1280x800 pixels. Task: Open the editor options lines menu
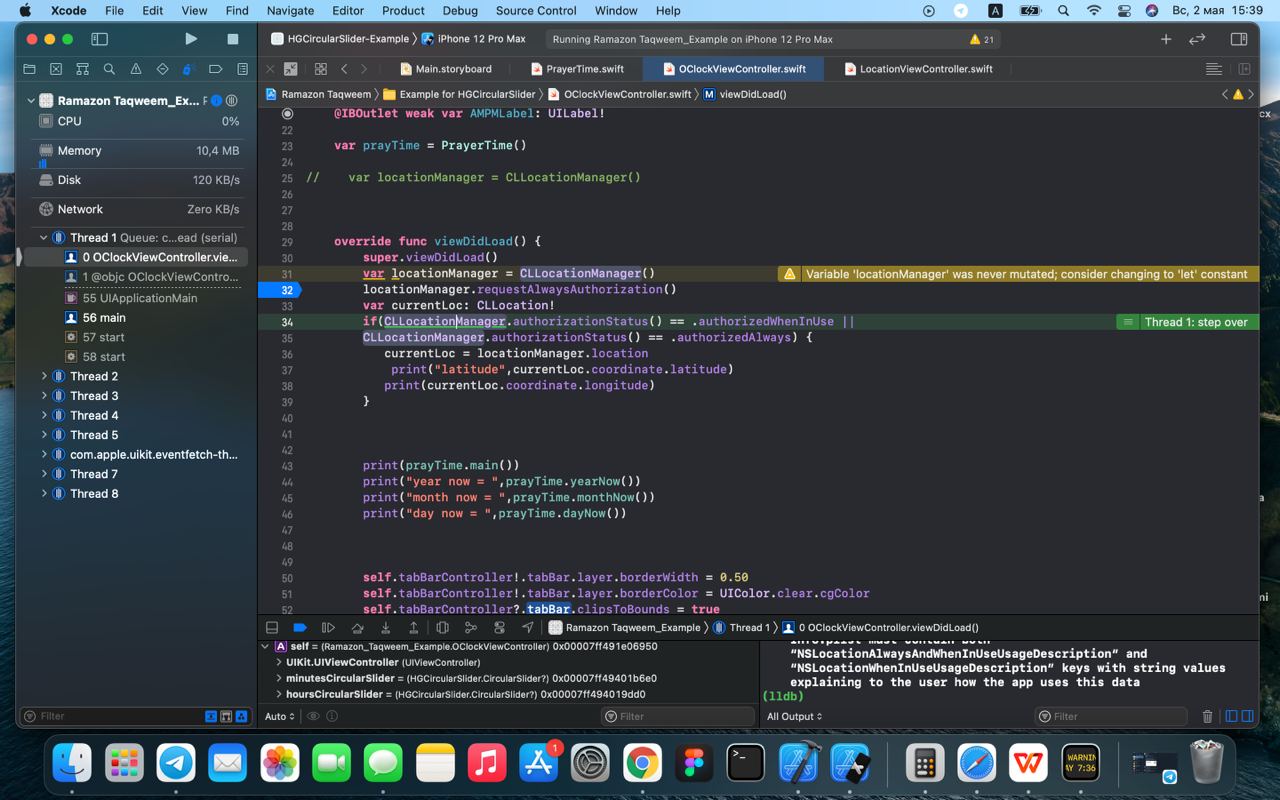(1214, 69)
